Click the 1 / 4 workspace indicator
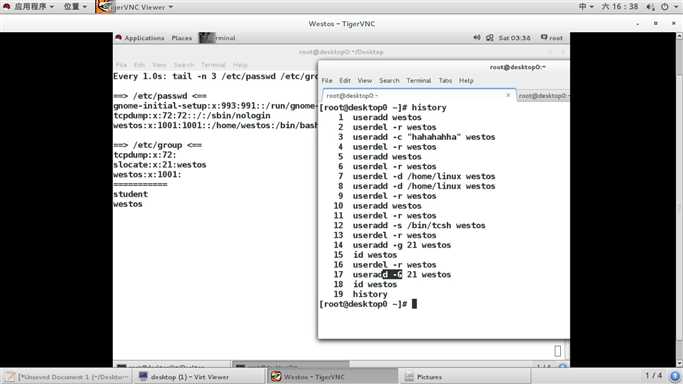Viewport: 683px width, 384px height. [x=653, y=375]
